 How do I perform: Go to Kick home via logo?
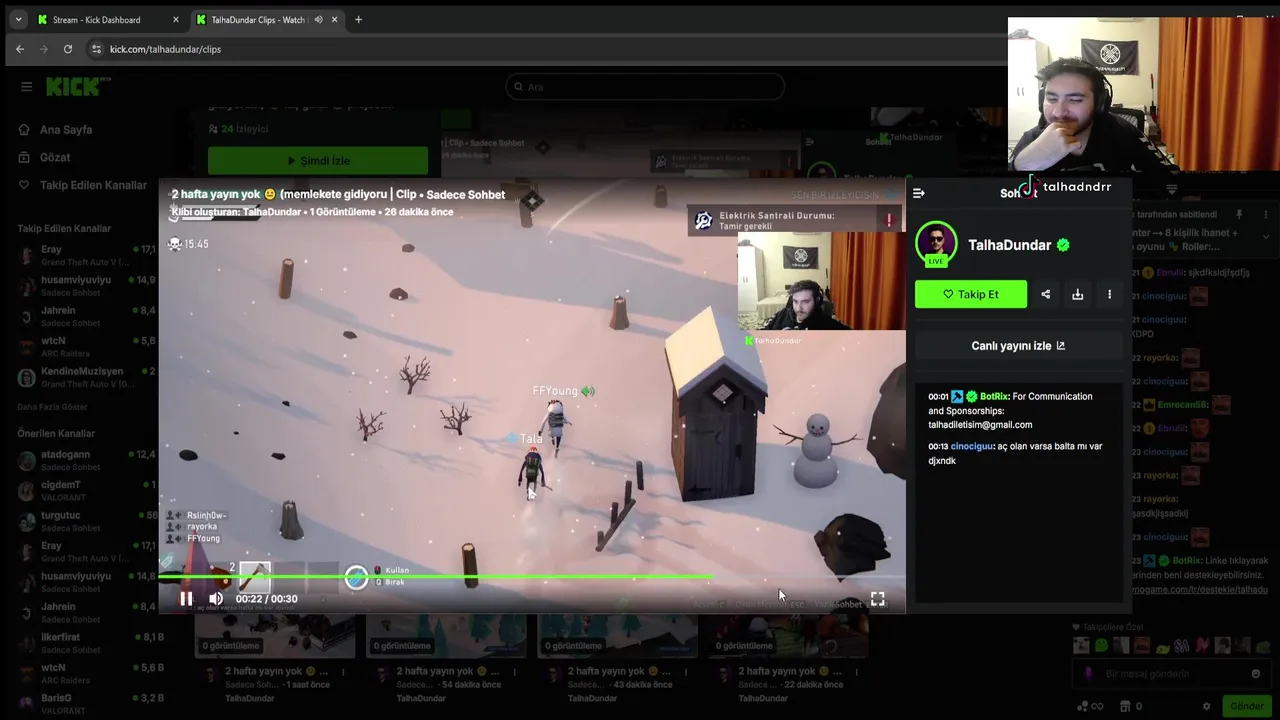78,87
